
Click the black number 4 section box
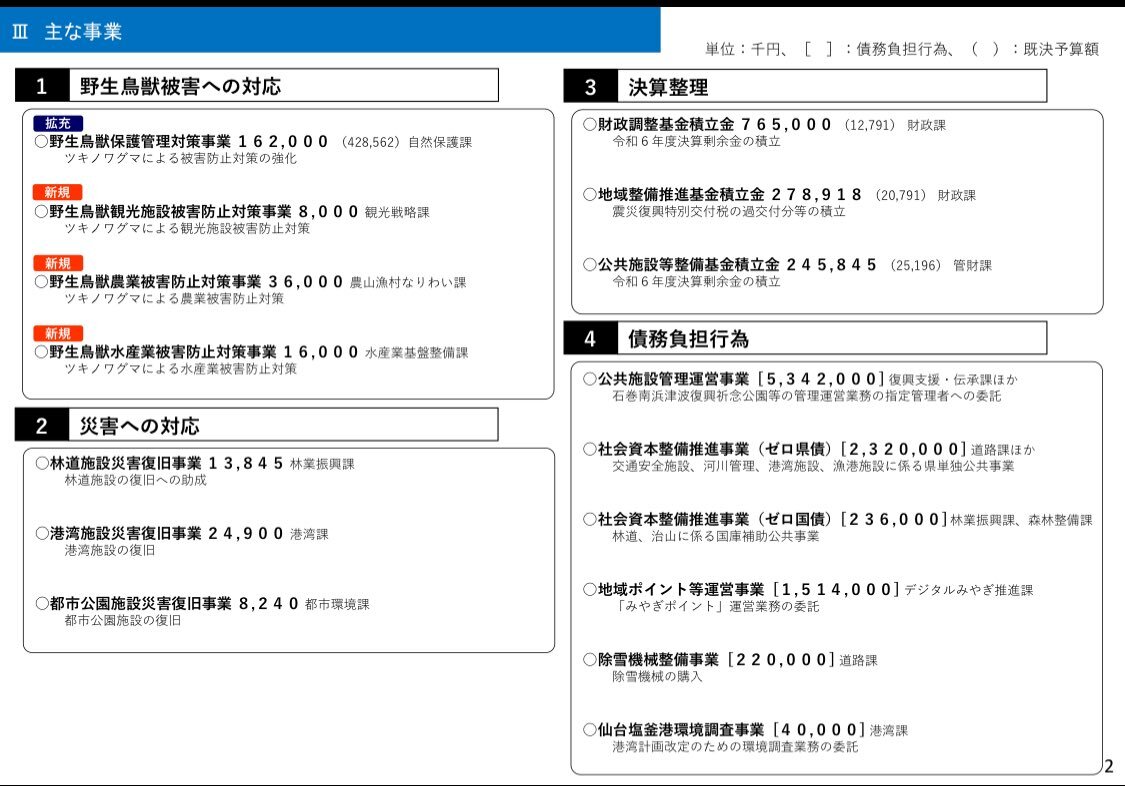[590, 339]
